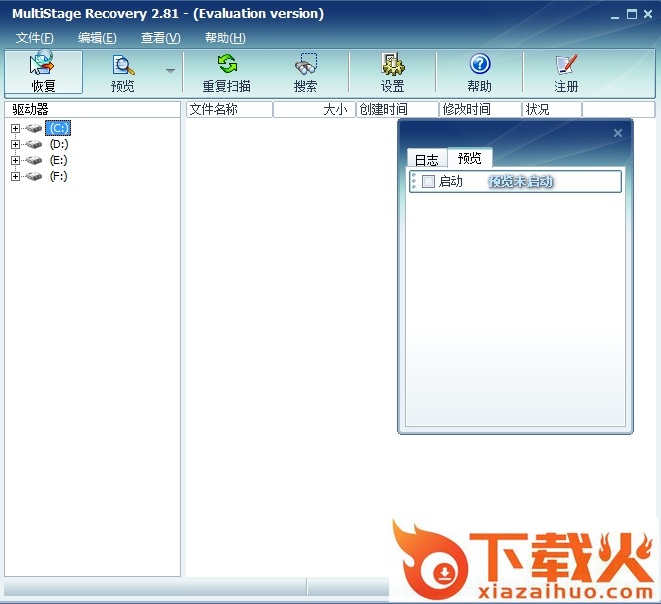Select the (C:) drive label
The height and width of the screenshot is (604, 661).
58,128
